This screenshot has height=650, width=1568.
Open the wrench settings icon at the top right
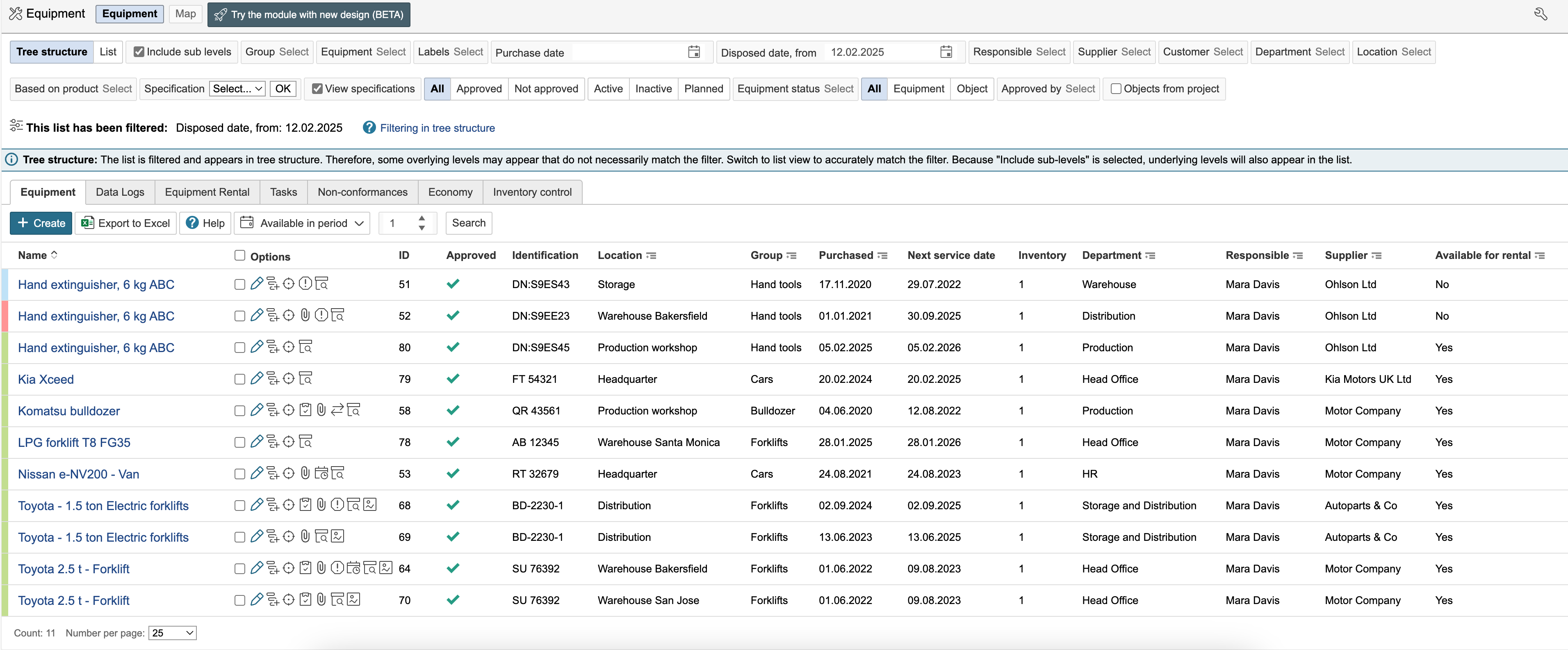click(x=1540, y=14)
